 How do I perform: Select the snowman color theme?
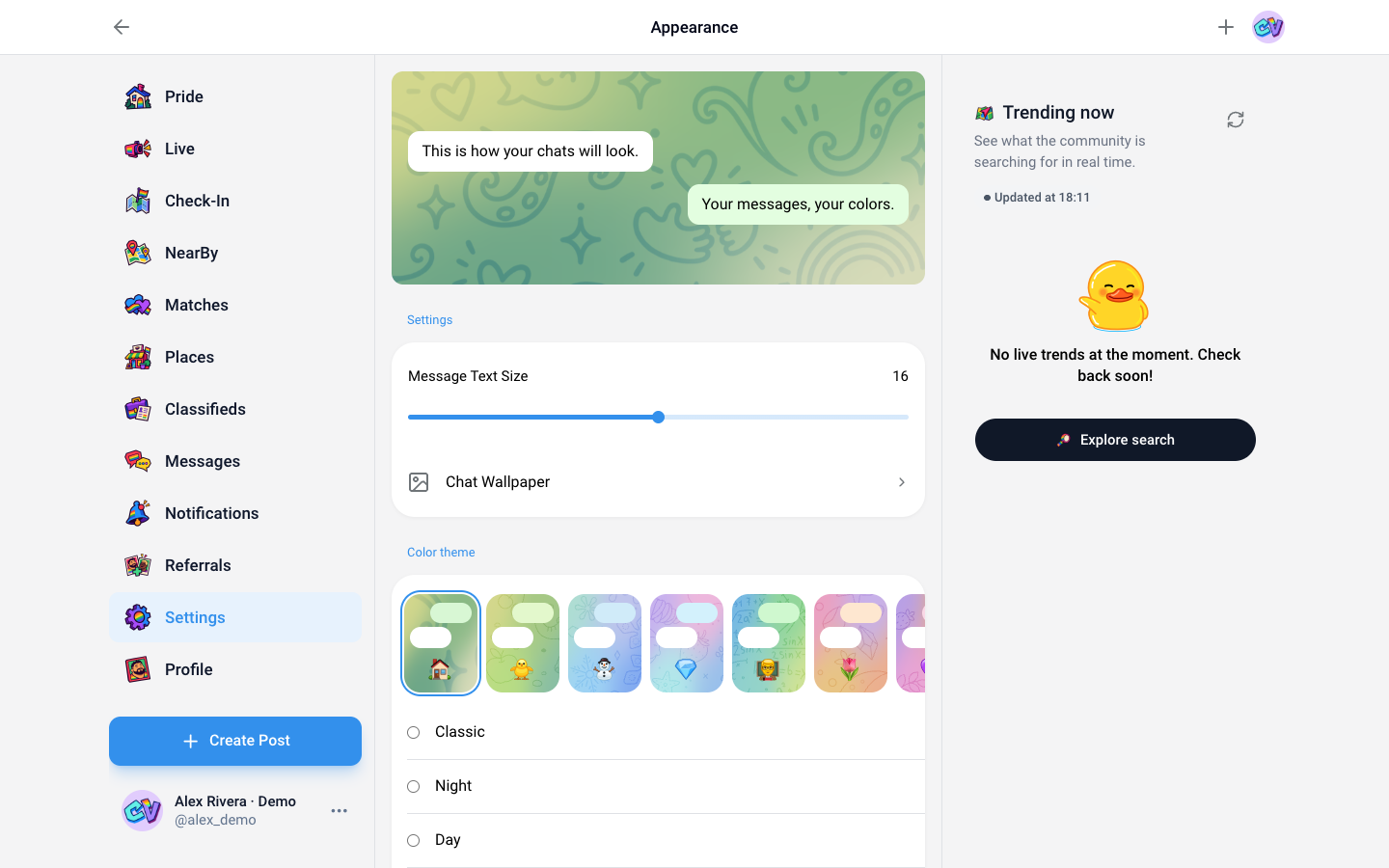pos(605,643)
